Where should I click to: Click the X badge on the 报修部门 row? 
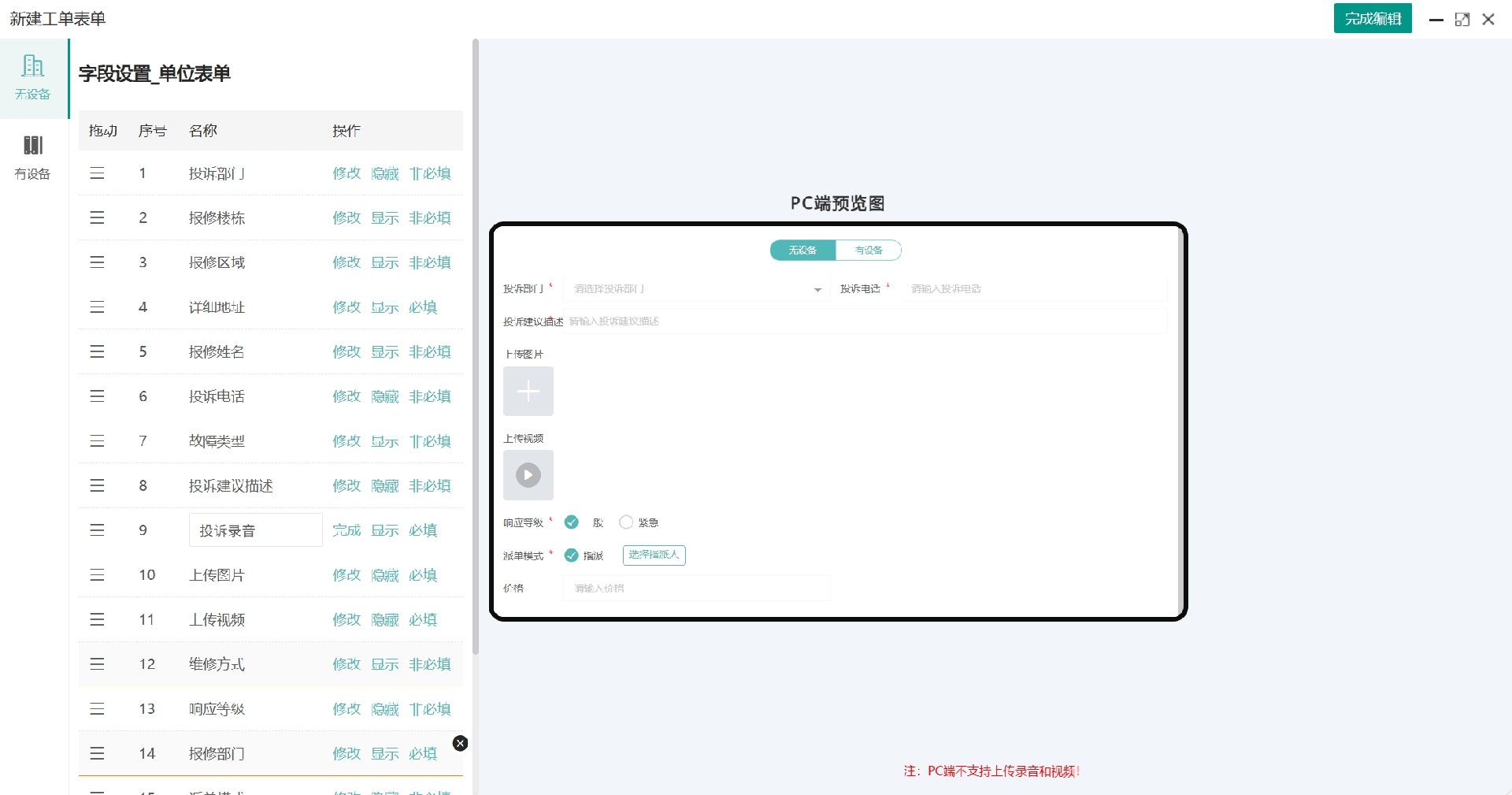[x=461, y=744]
